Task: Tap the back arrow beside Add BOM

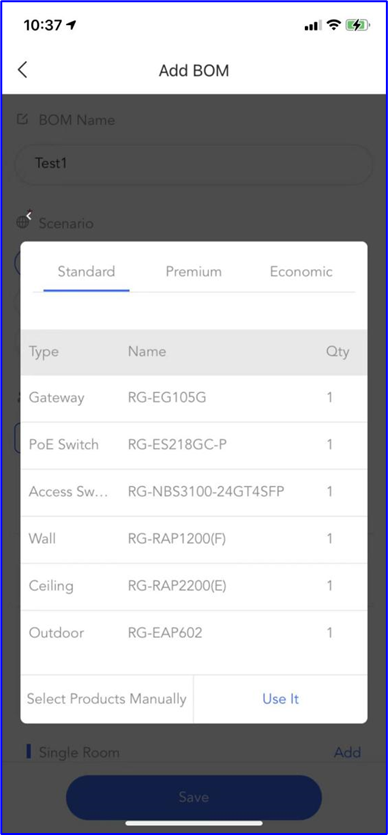Action: point(22,70)
